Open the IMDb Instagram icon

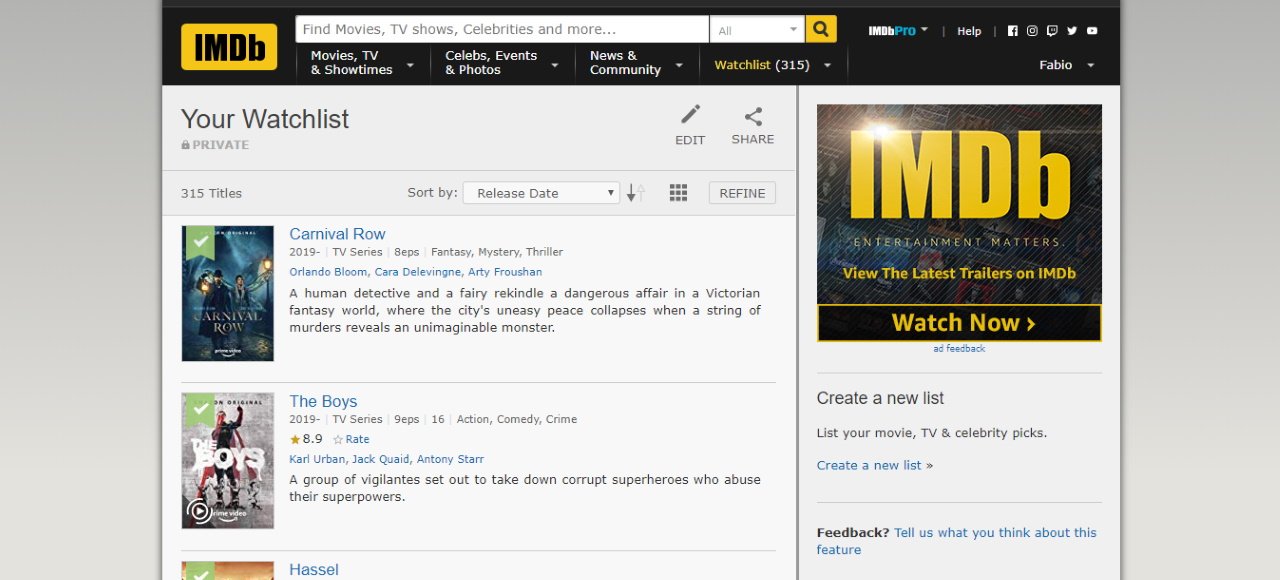click(x=1032, y=31)
